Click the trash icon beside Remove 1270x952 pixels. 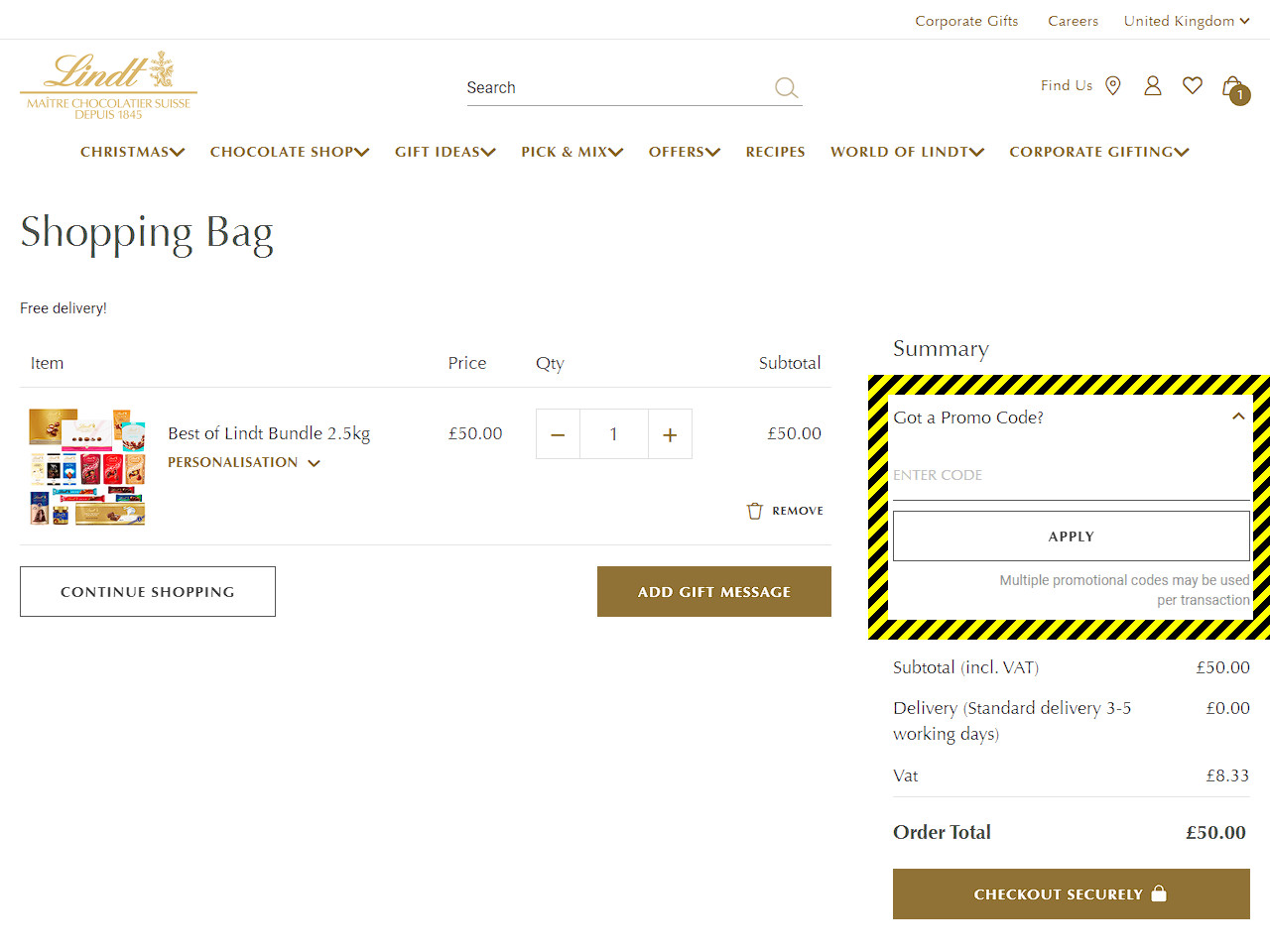click(x=755, y=511)
